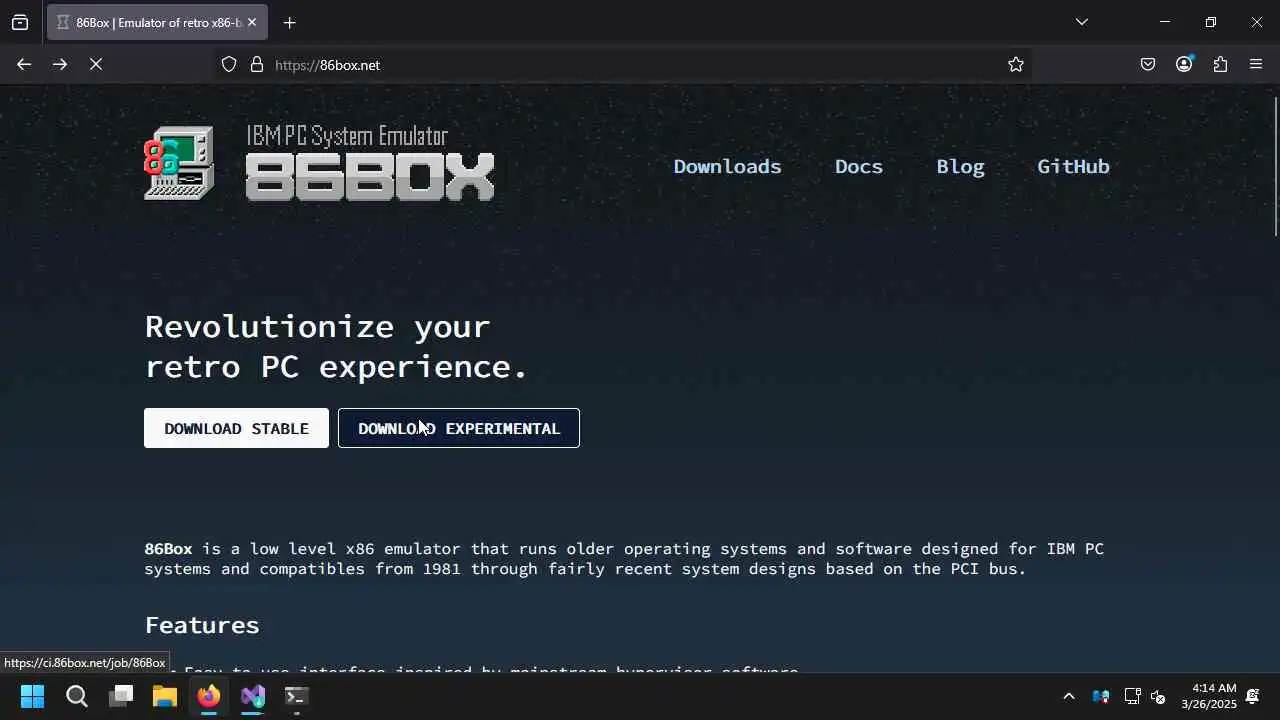Open a new tab with plus button

(x=289, y=22)
